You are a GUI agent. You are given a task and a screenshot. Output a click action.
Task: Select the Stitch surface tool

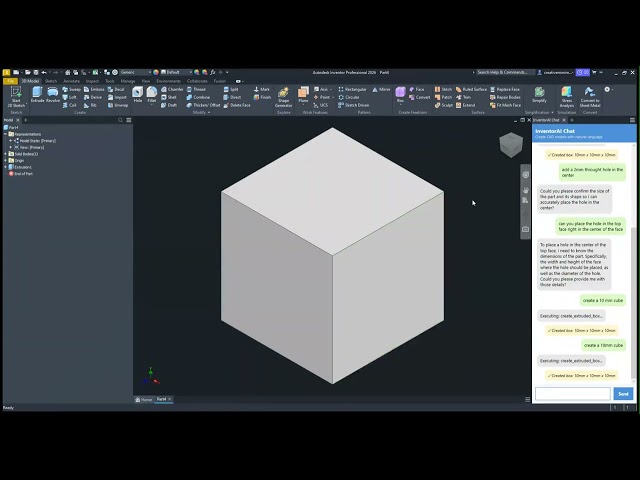click(x=443, y=89)
